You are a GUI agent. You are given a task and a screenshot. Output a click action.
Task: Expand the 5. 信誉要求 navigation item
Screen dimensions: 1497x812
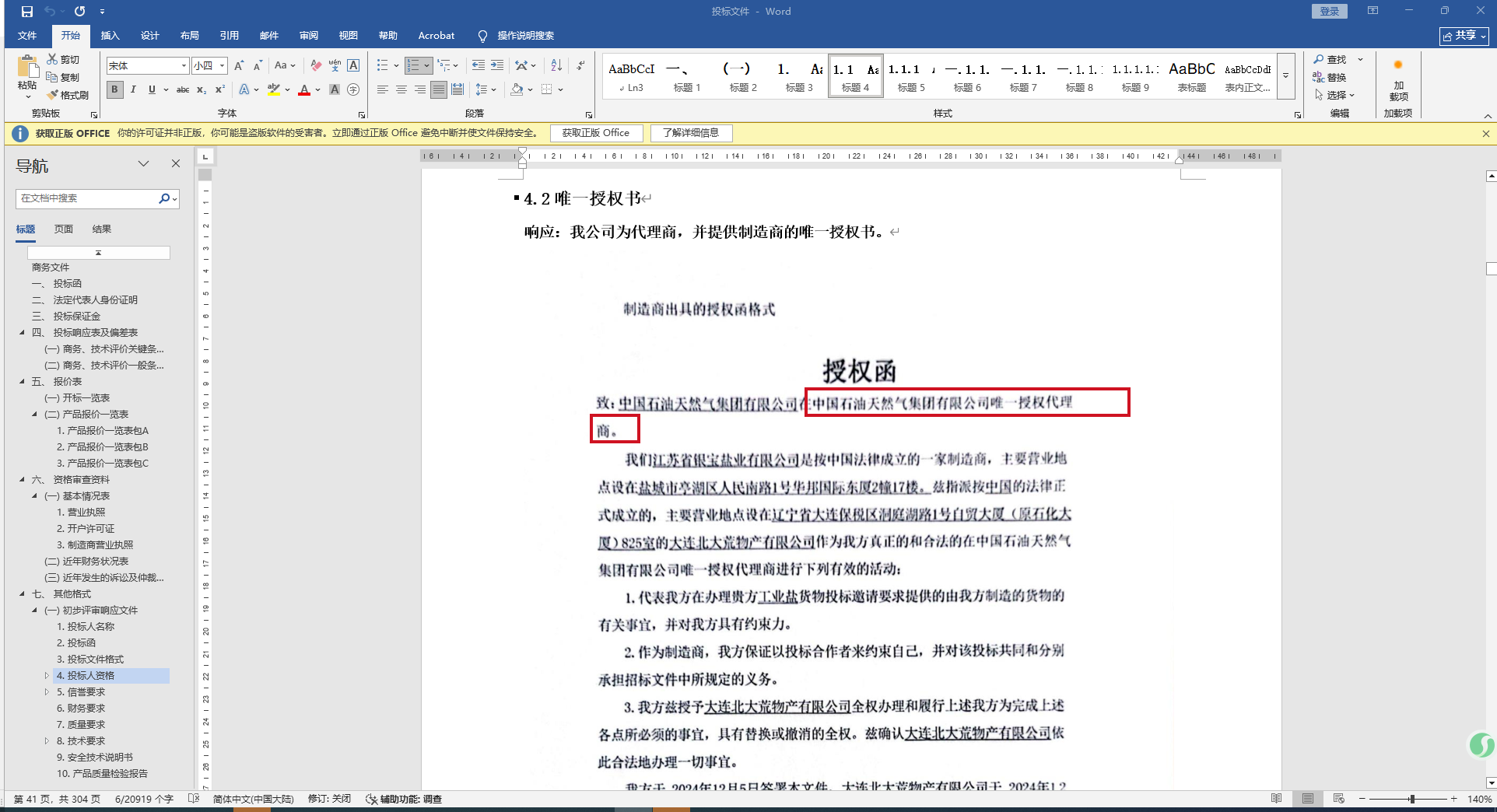tap(47, 692)
